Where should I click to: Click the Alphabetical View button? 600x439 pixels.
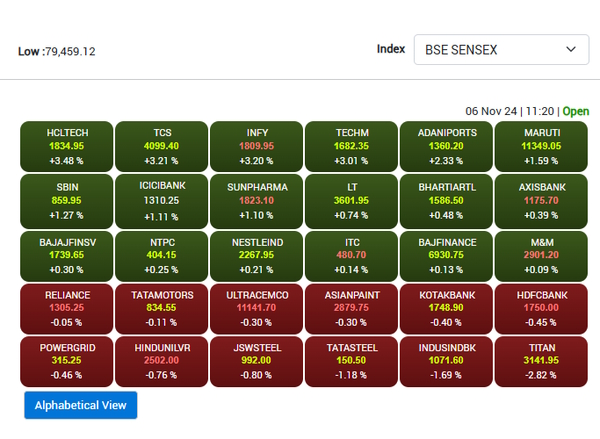pyautogui.click(x=81, y=405)
